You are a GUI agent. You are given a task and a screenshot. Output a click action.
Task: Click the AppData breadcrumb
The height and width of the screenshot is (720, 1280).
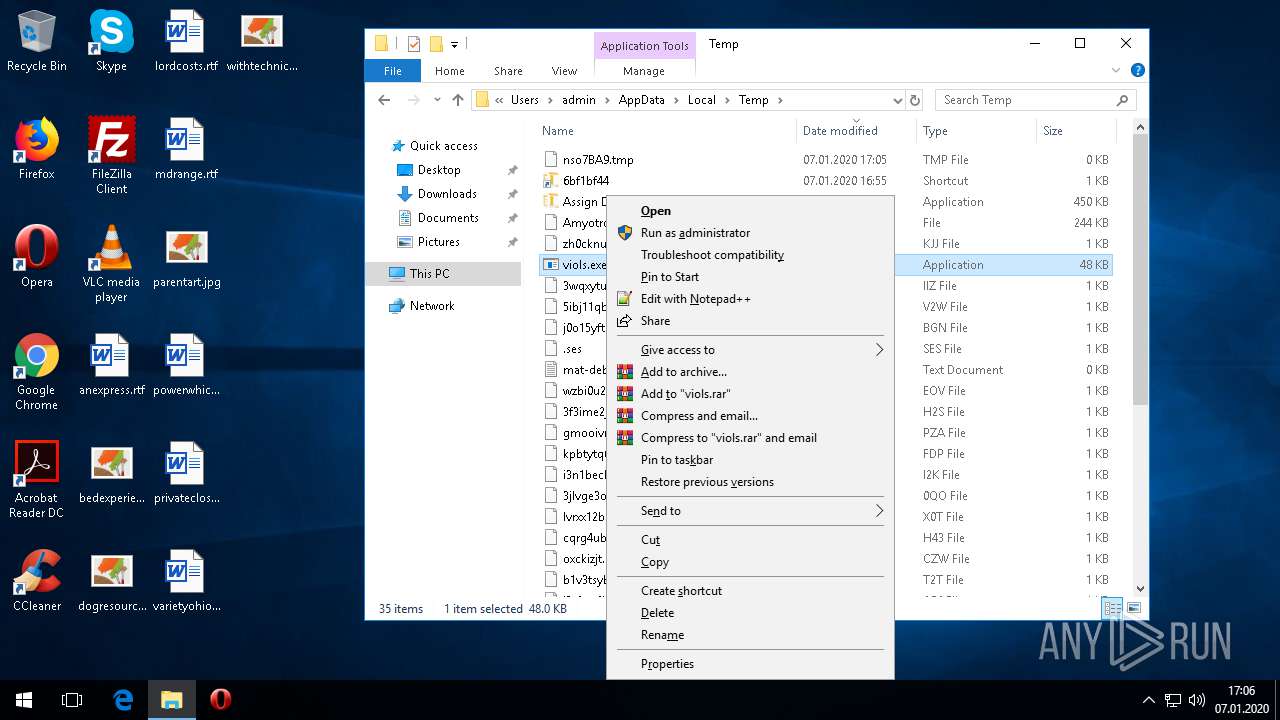click(x=641, y=100)
